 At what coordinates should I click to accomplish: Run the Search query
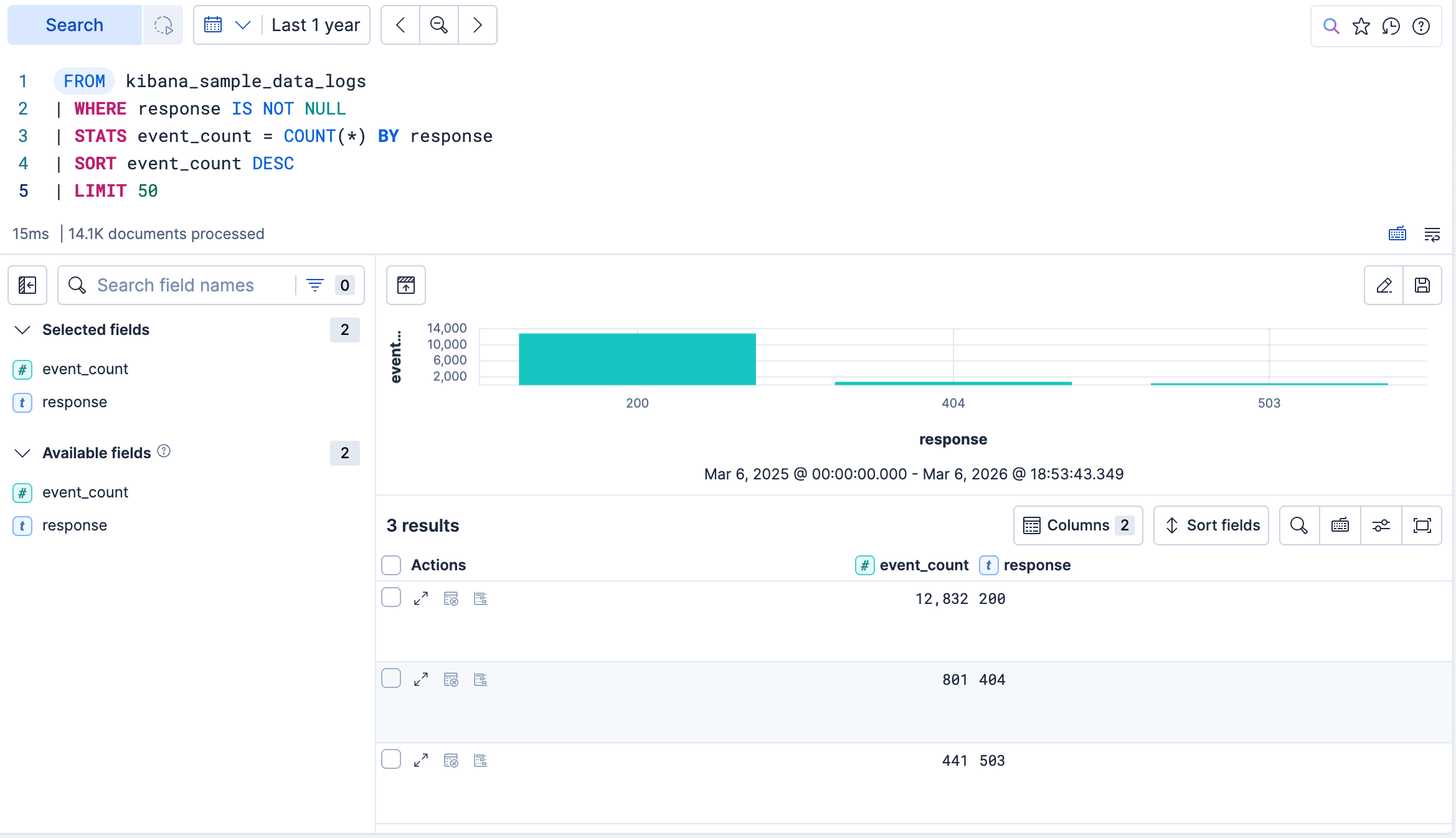point(74,25)
